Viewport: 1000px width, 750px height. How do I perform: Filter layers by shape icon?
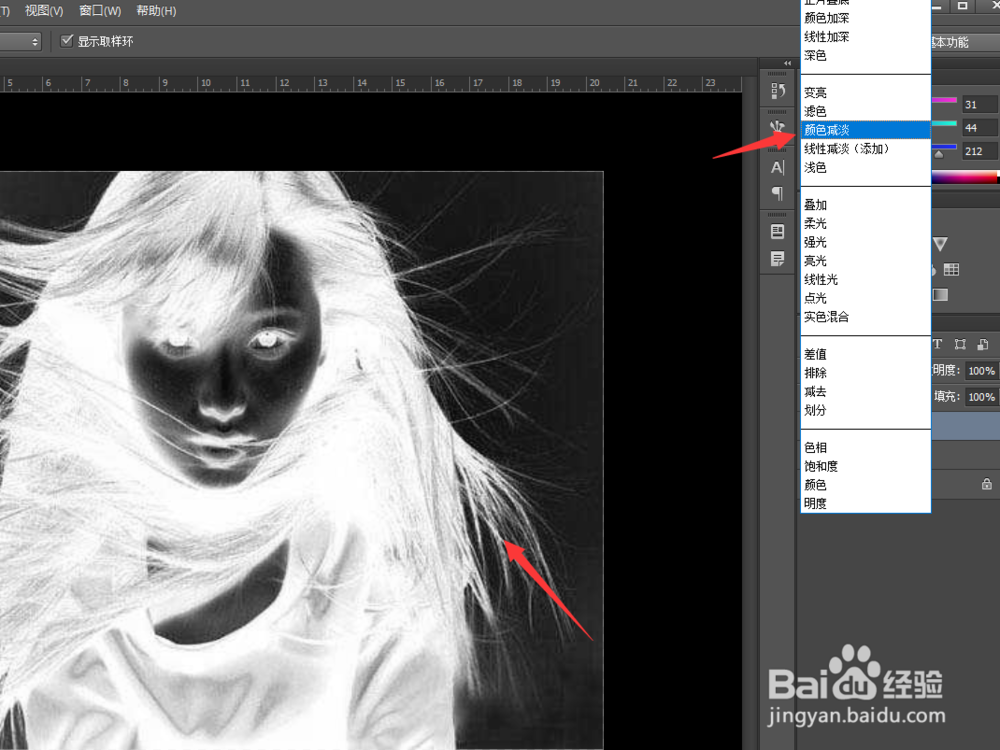point(960,344)
